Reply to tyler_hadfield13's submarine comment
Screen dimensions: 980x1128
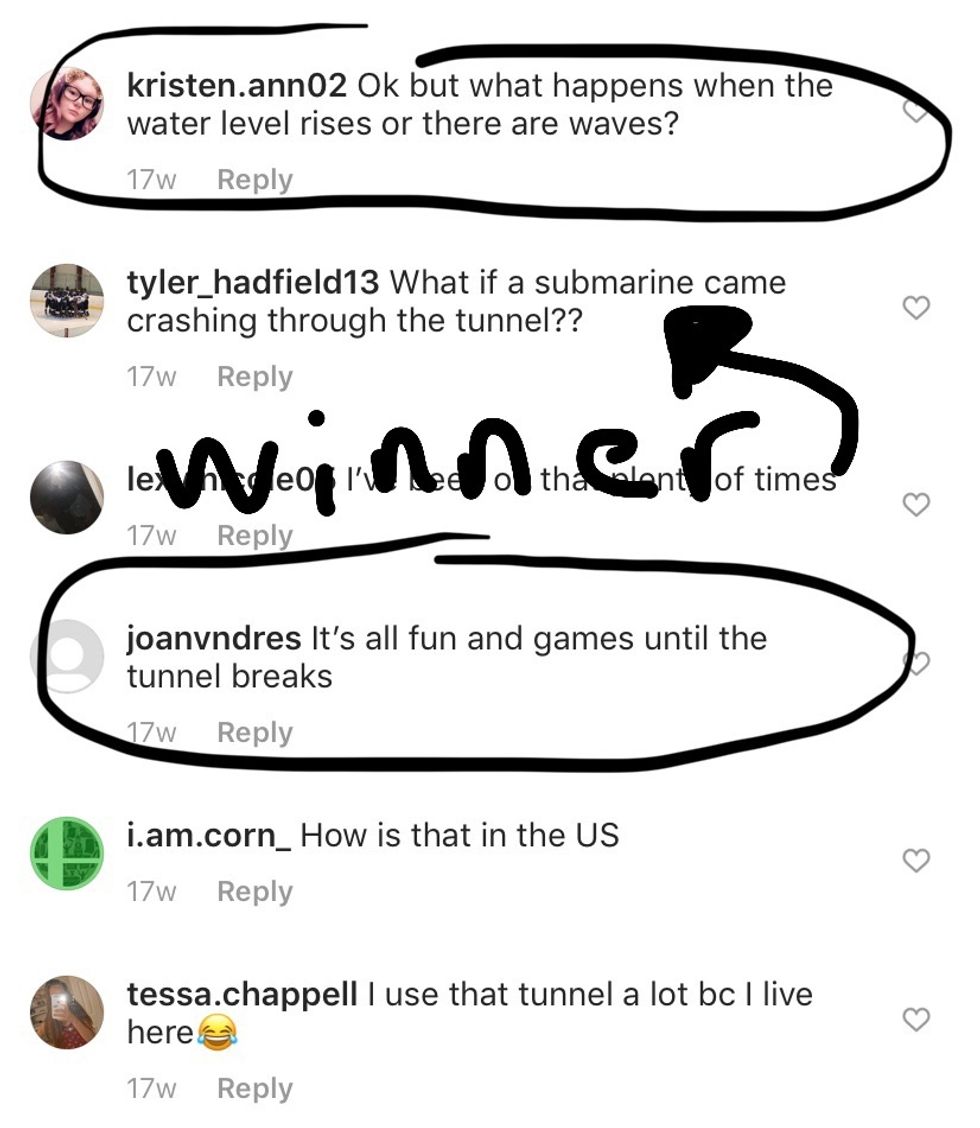coord(255,376)
